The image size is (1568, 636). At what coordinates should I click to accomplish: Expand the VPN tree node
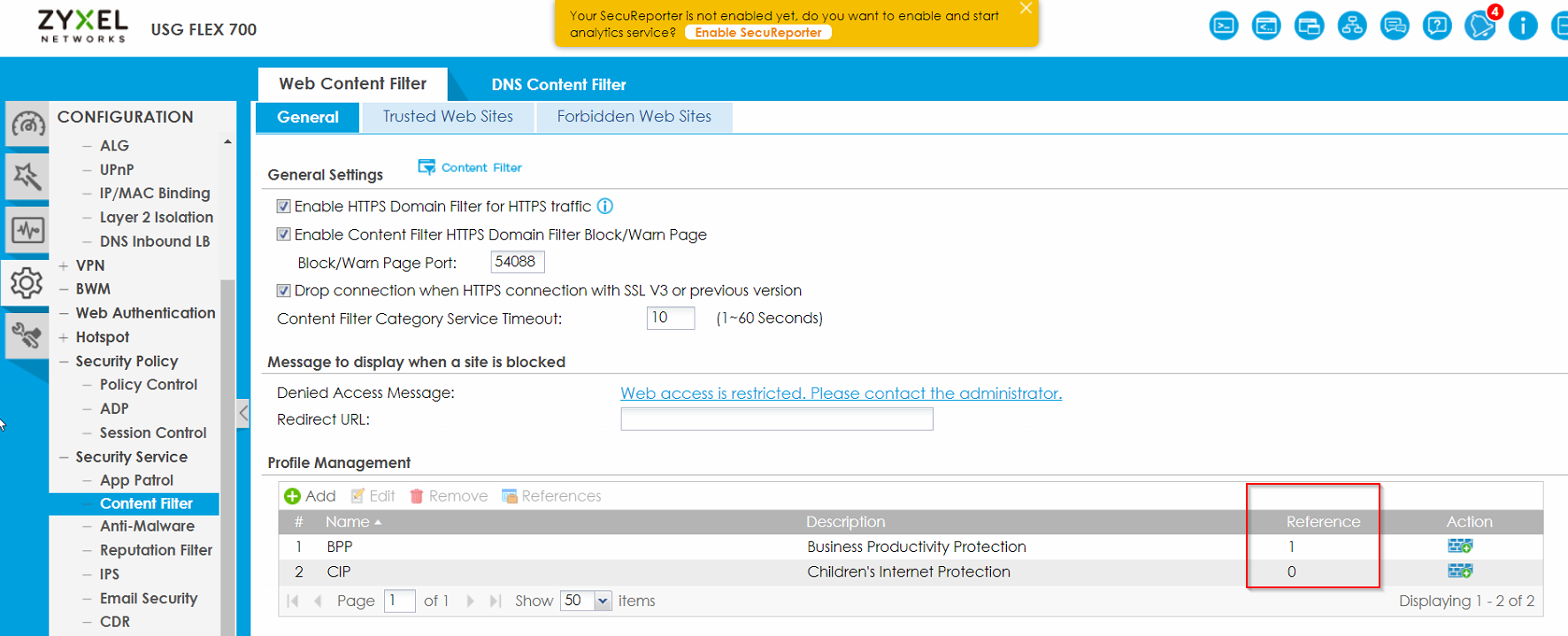[64, 265]
